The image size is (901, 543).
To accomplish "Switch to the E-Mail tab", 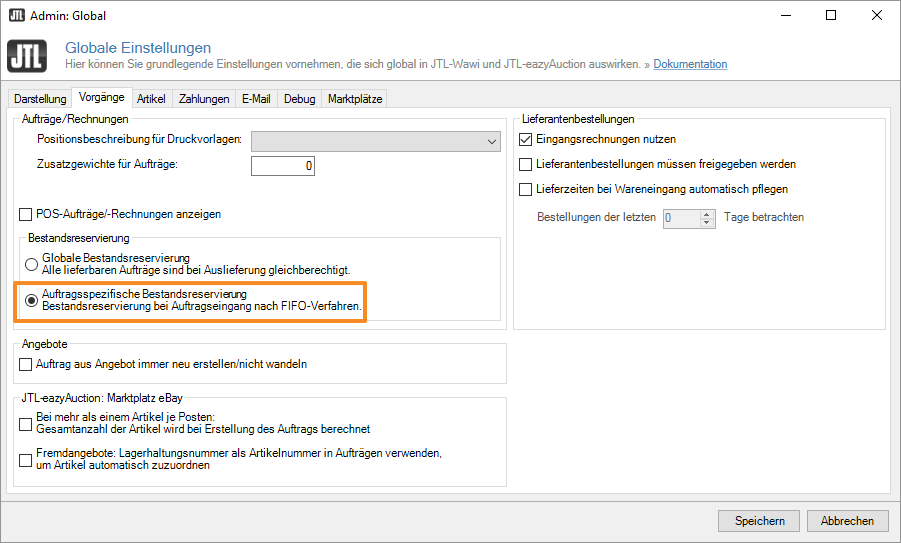I will pos(257,99).
